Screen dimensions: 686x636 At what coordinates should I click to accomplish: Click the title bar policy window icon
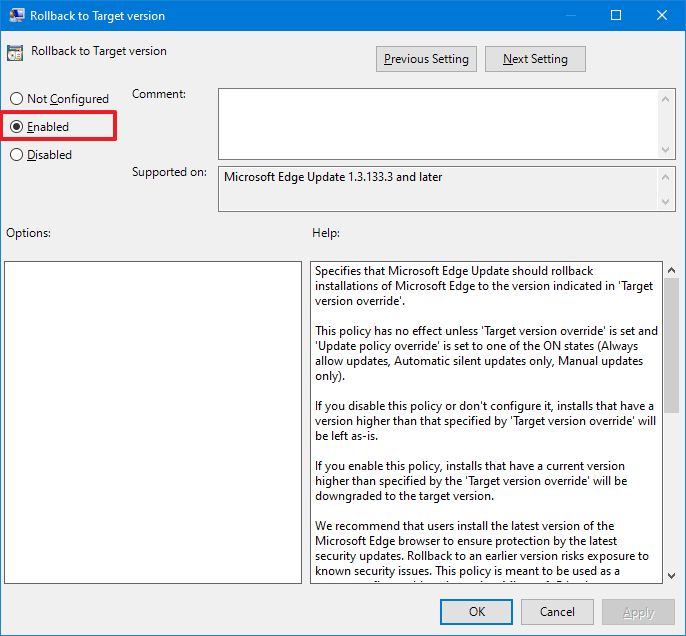[x=17, y=16]
